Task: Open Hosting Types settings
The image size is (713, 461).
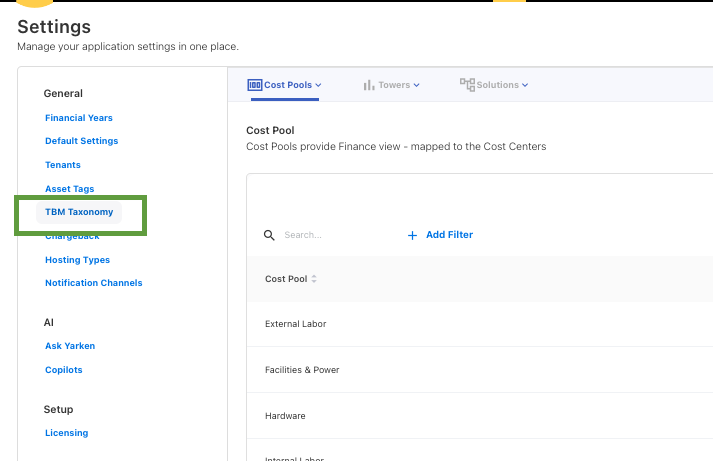Action: 77,260
